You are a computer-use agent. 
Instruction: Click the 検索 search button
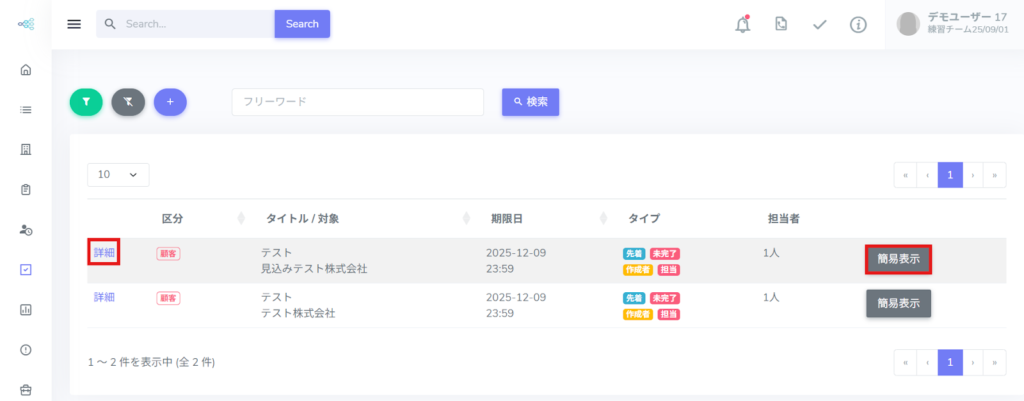(x=530, y=102)
